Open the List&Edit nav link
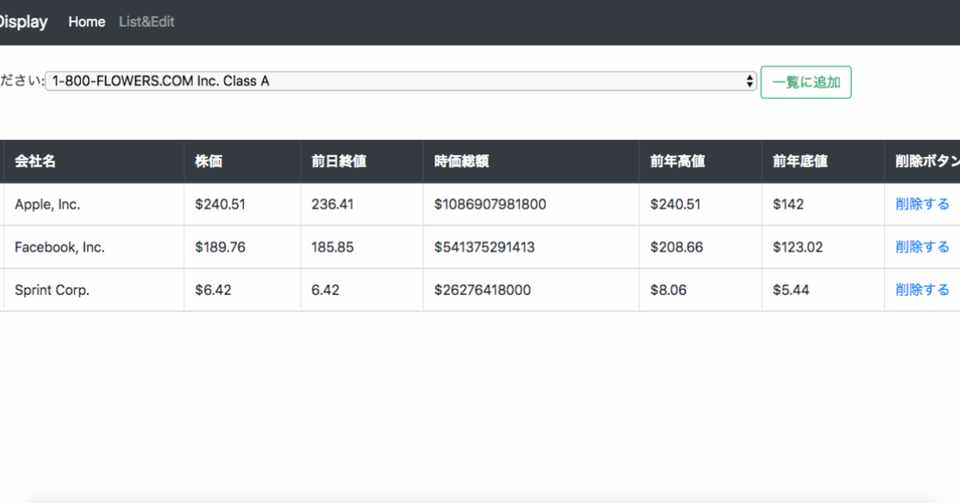Screen dimensions: 960x503 [x=146, y=21]
